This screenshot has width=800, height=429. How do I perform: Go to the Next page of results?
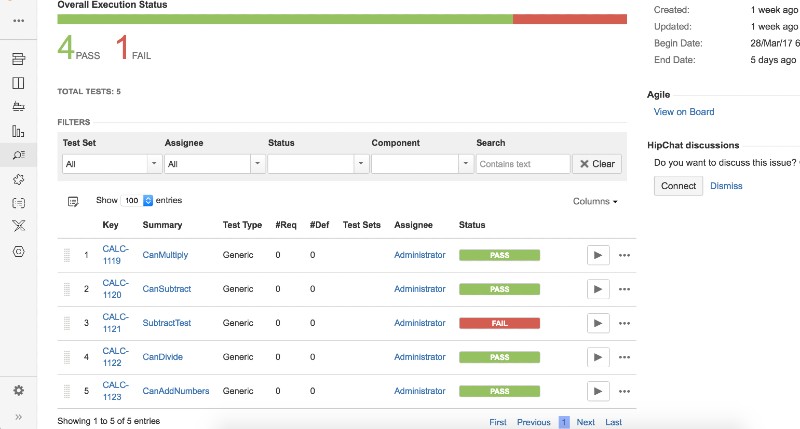pos(585,422)
